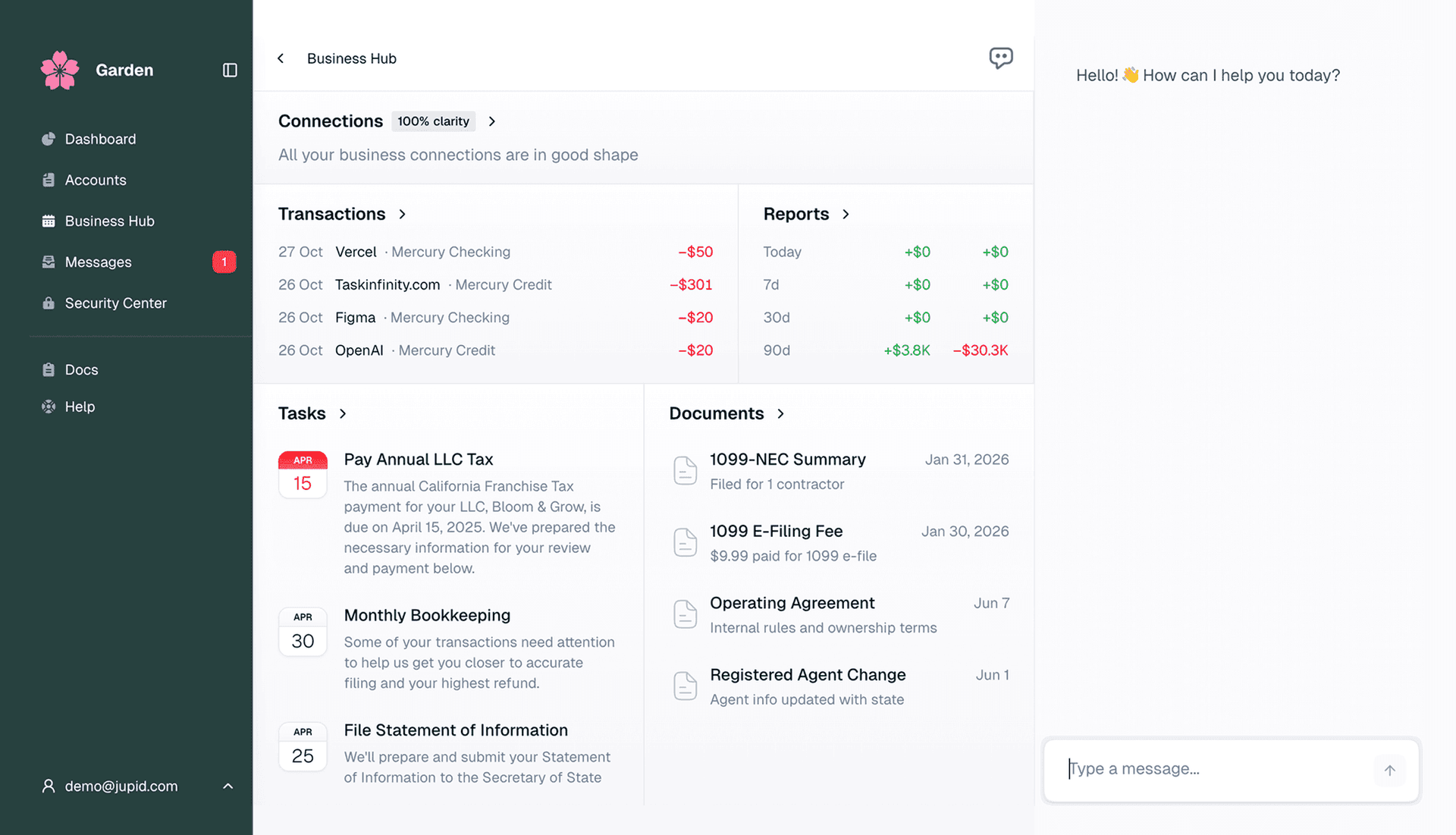
Task: Open the feedback chat bubble icon
Action: [x=1001, y=58]
